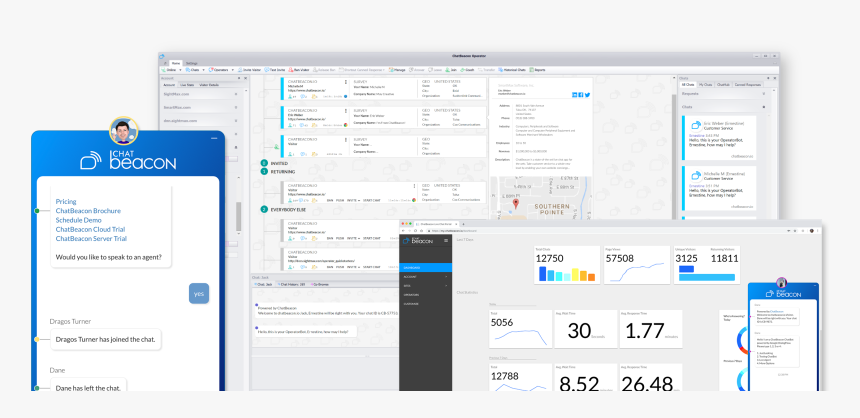This screenshot has height=418, width=860.
Task: Click the browser reload icon in dashboard window
Action: (415, 231)
